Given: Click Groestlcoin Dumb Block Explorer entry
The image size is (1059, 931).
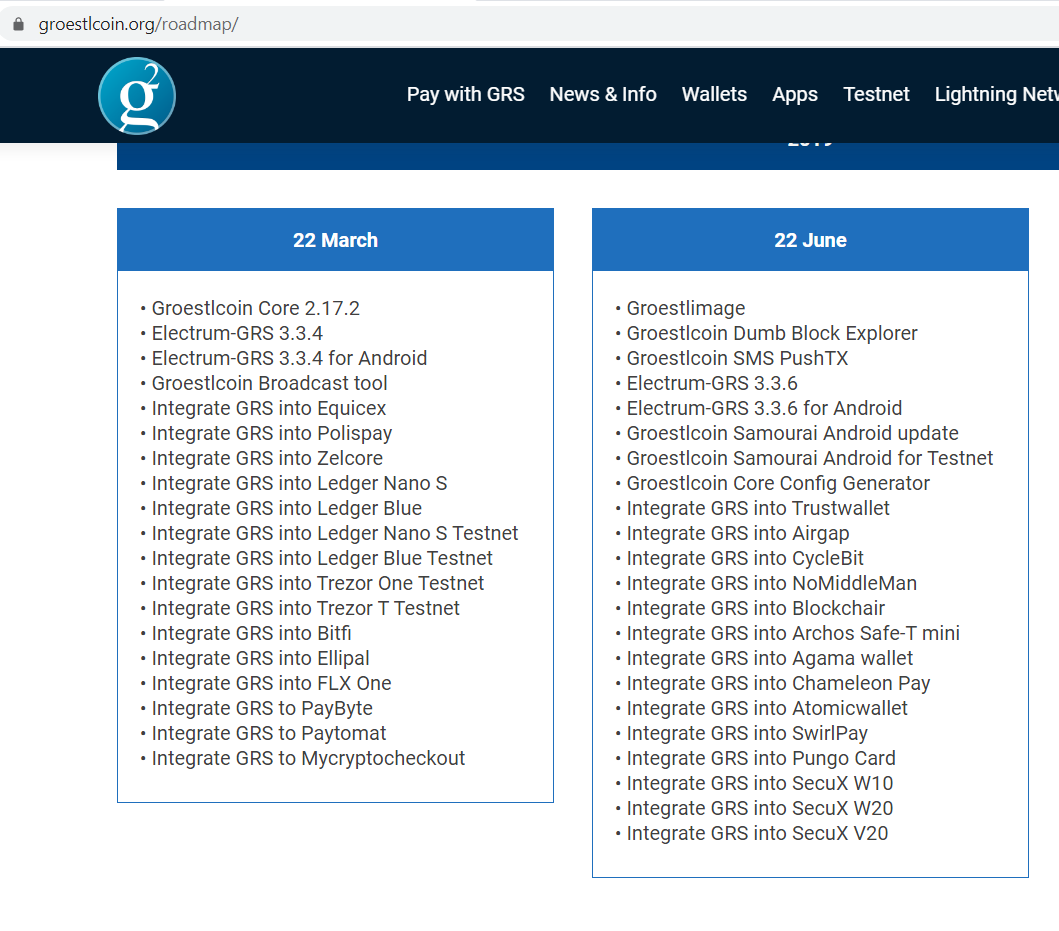Looking at the screenshot, I should point(772,333).
